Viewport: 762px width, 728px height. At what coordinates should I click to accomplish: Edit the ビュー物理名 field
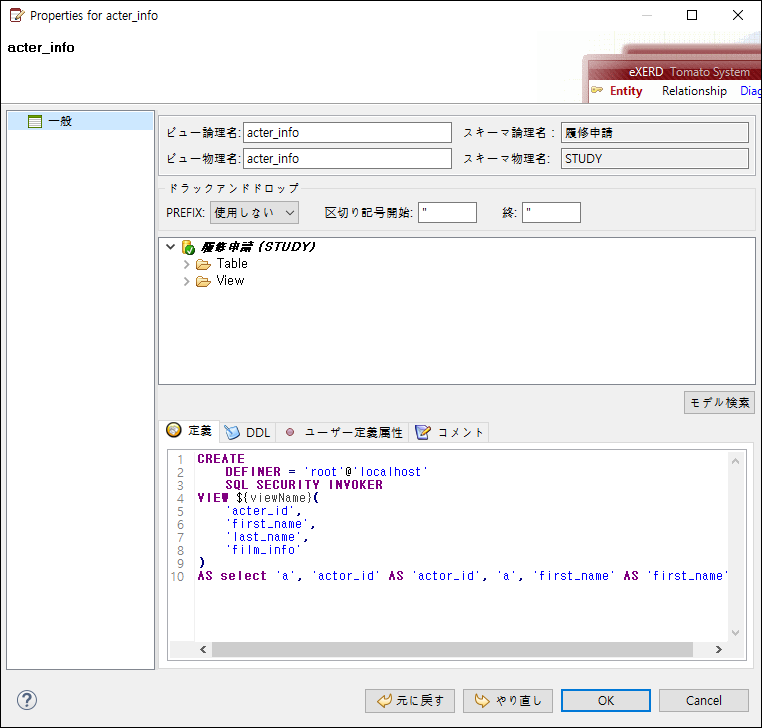(347, 158)
